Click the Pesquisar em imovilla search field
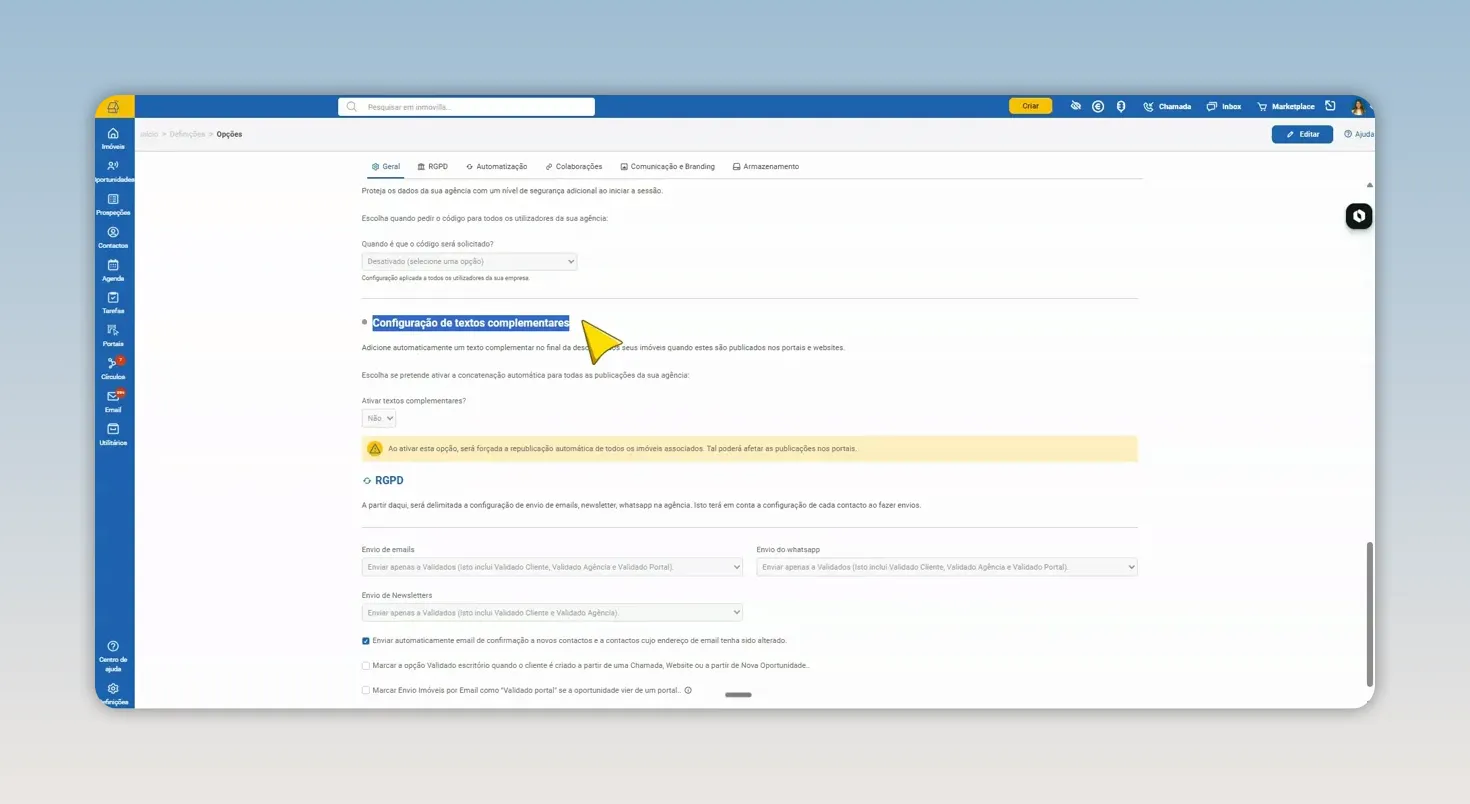 (466, 107)
